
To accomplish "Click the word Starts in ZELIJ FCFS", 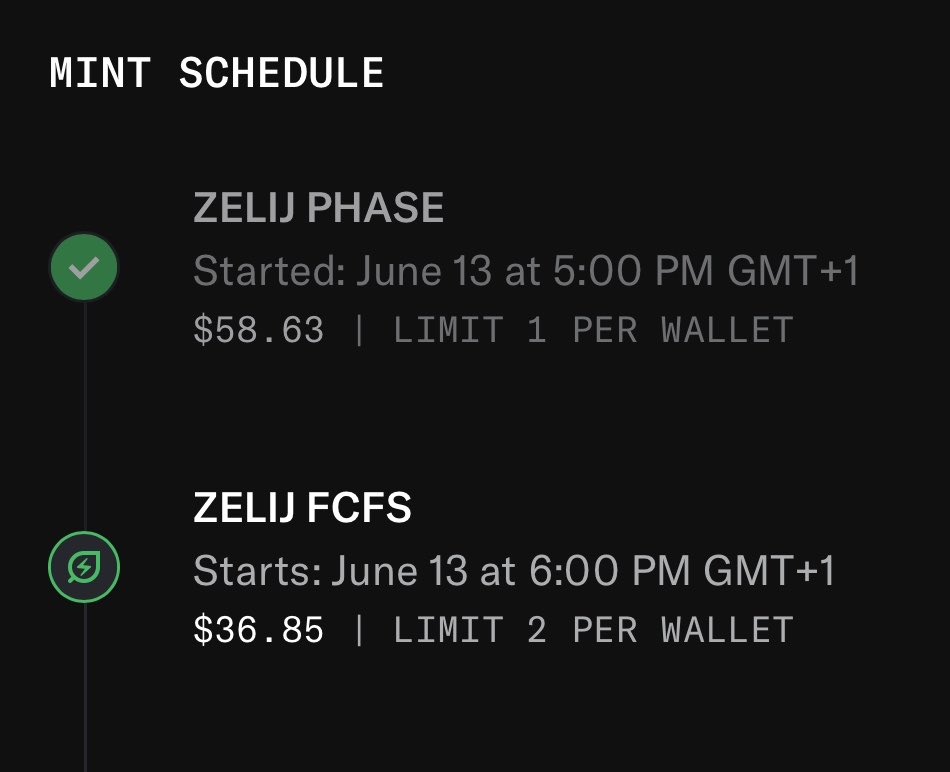I will pyautogui.click(x=257, y=570).
